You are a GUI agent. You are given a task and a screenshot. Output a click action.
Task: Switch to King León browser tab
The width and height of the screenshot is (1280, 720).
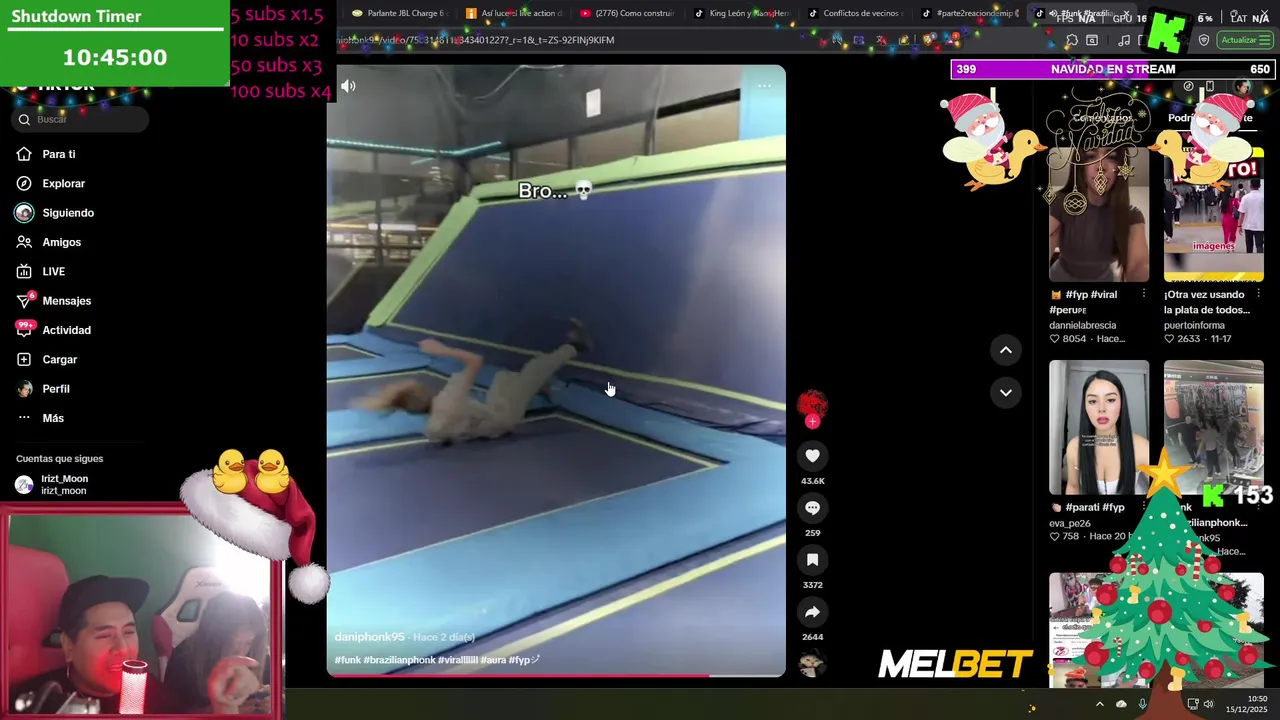click(x=742, y=13)
